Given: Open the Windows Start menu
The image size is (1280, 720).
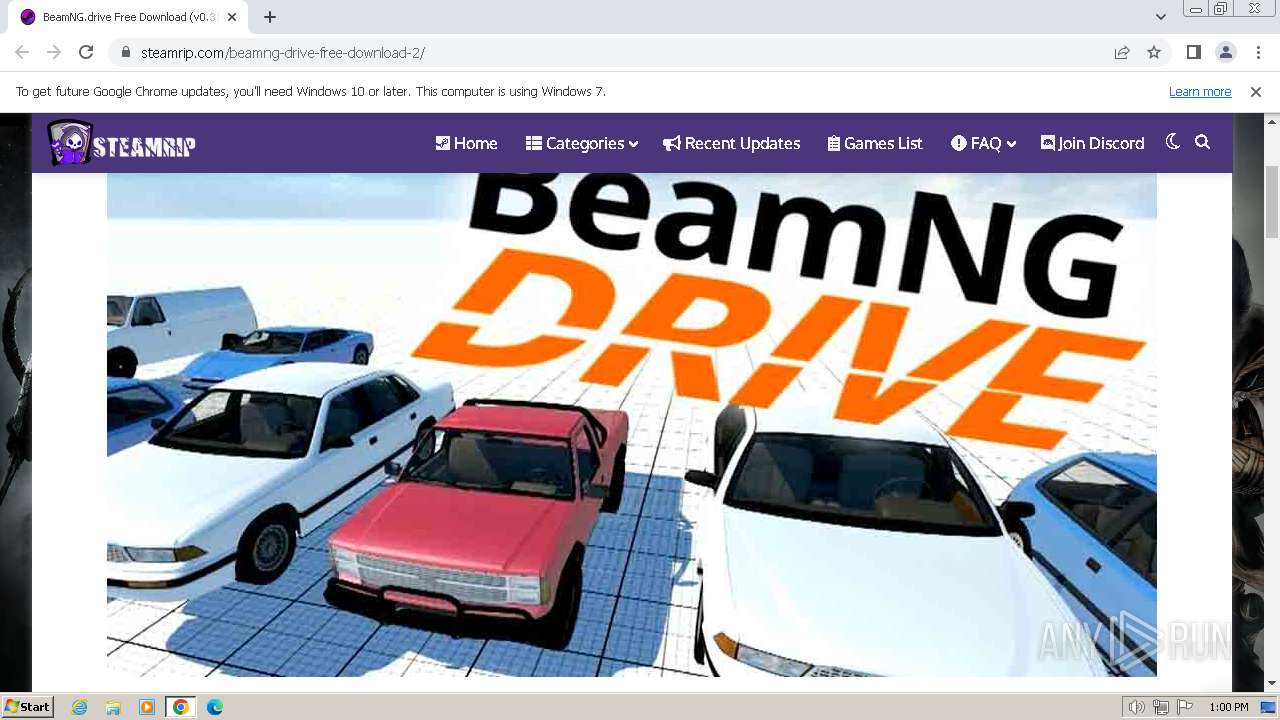Looking at the screenshot, I should click(x=28, y=706).
